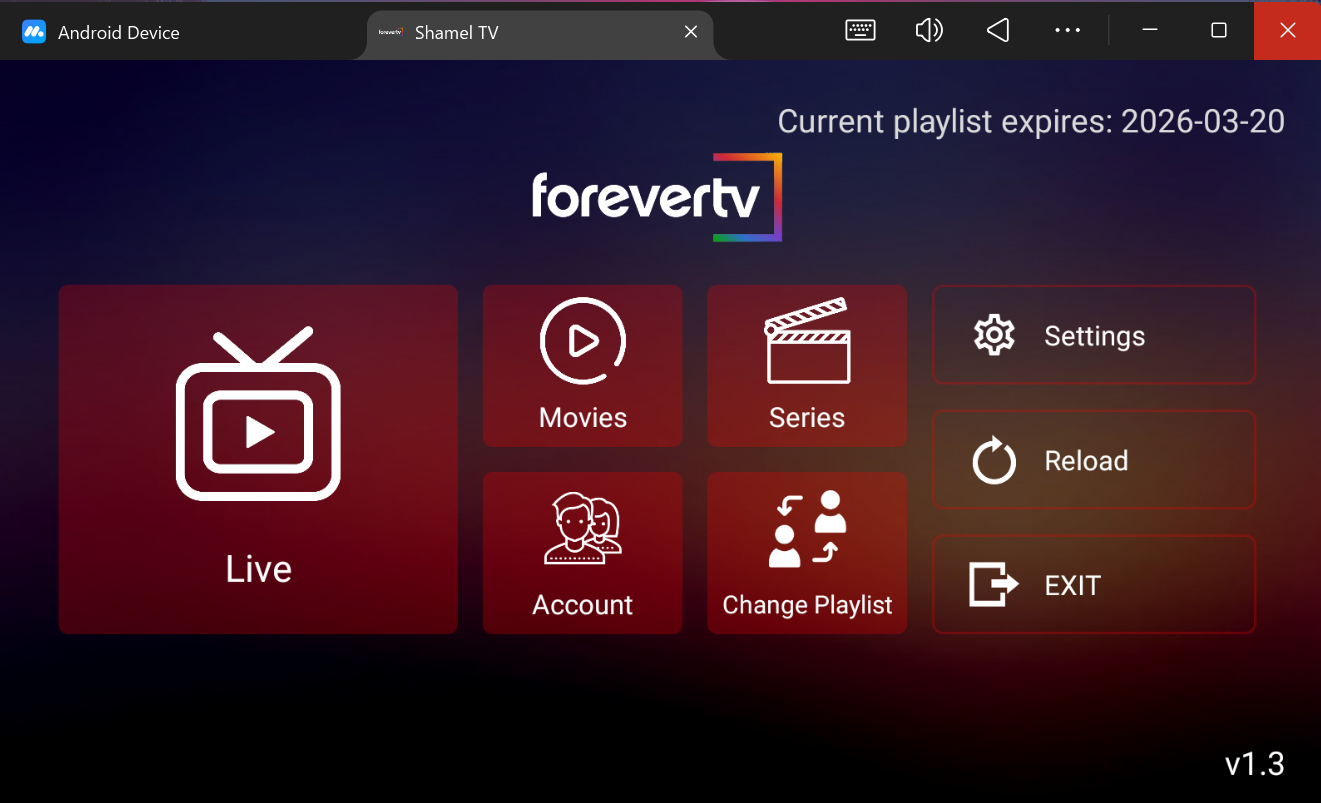Click the EXIT button
The height and width of the screenshot is (803, 1321).
point(1094,585)
